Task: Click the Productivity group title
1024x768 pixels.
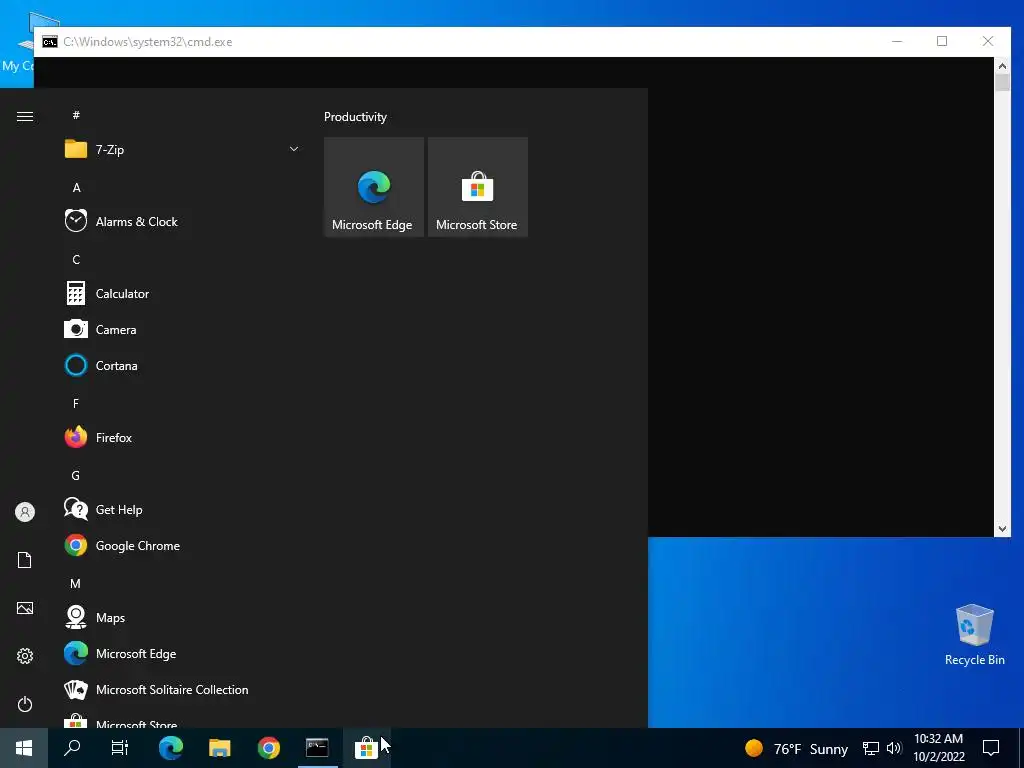Action: tap(355, 117)
